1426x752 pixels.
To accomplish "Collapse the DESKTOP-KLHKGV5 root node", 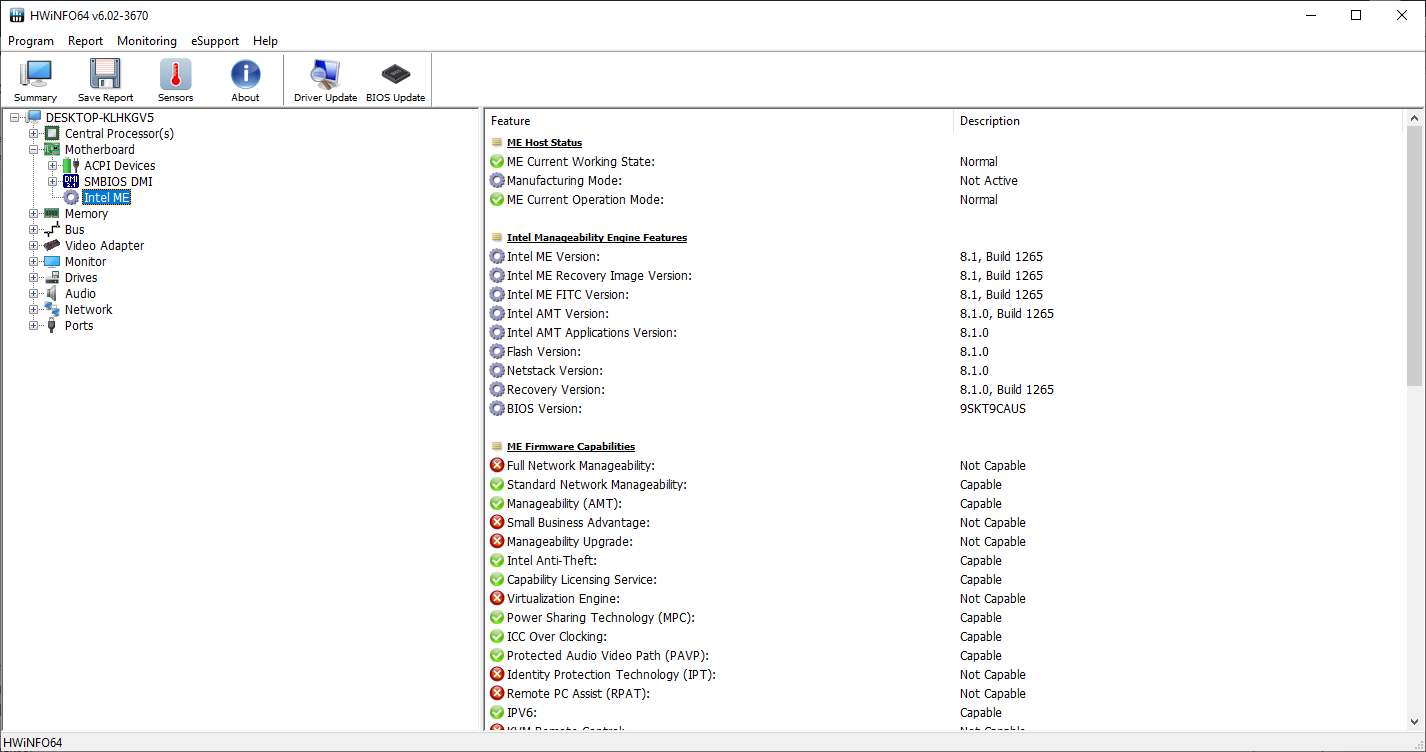I will click(14, 118).
